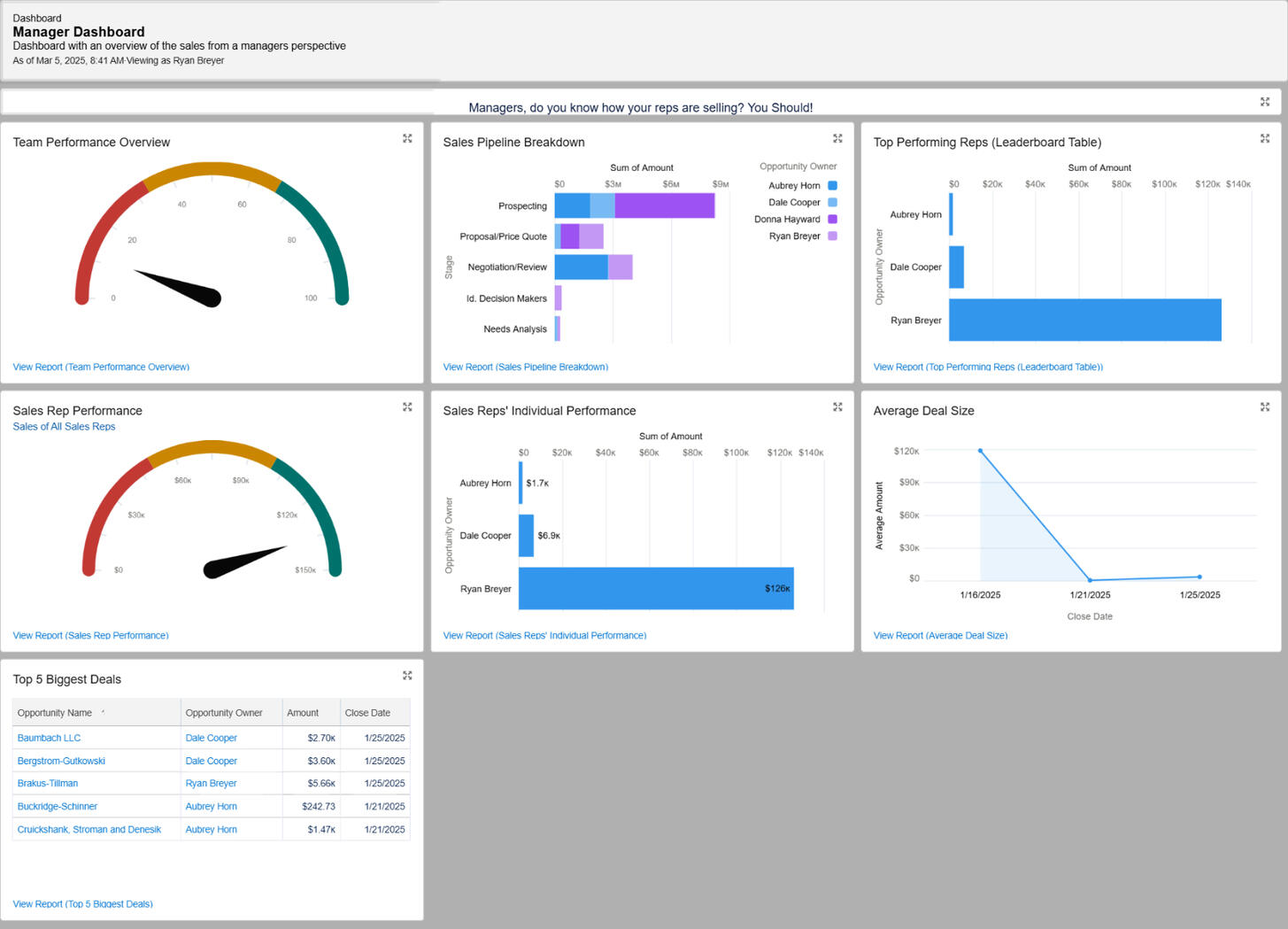
Task: Expand the Sales Rep Performance gauge
Action: click(x=407, y=406)
